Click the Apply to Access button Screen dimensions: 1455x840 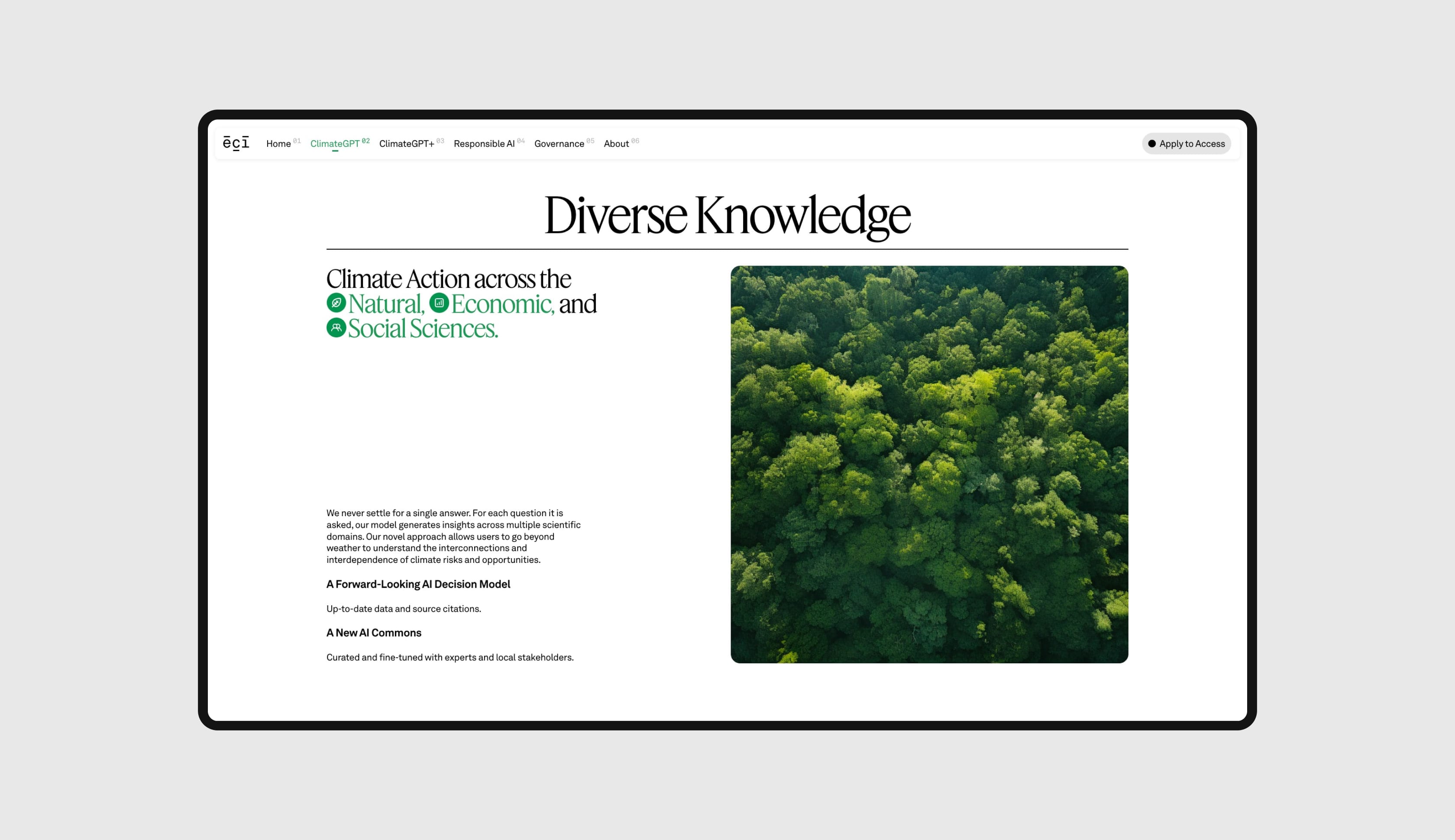(1186, 144)
